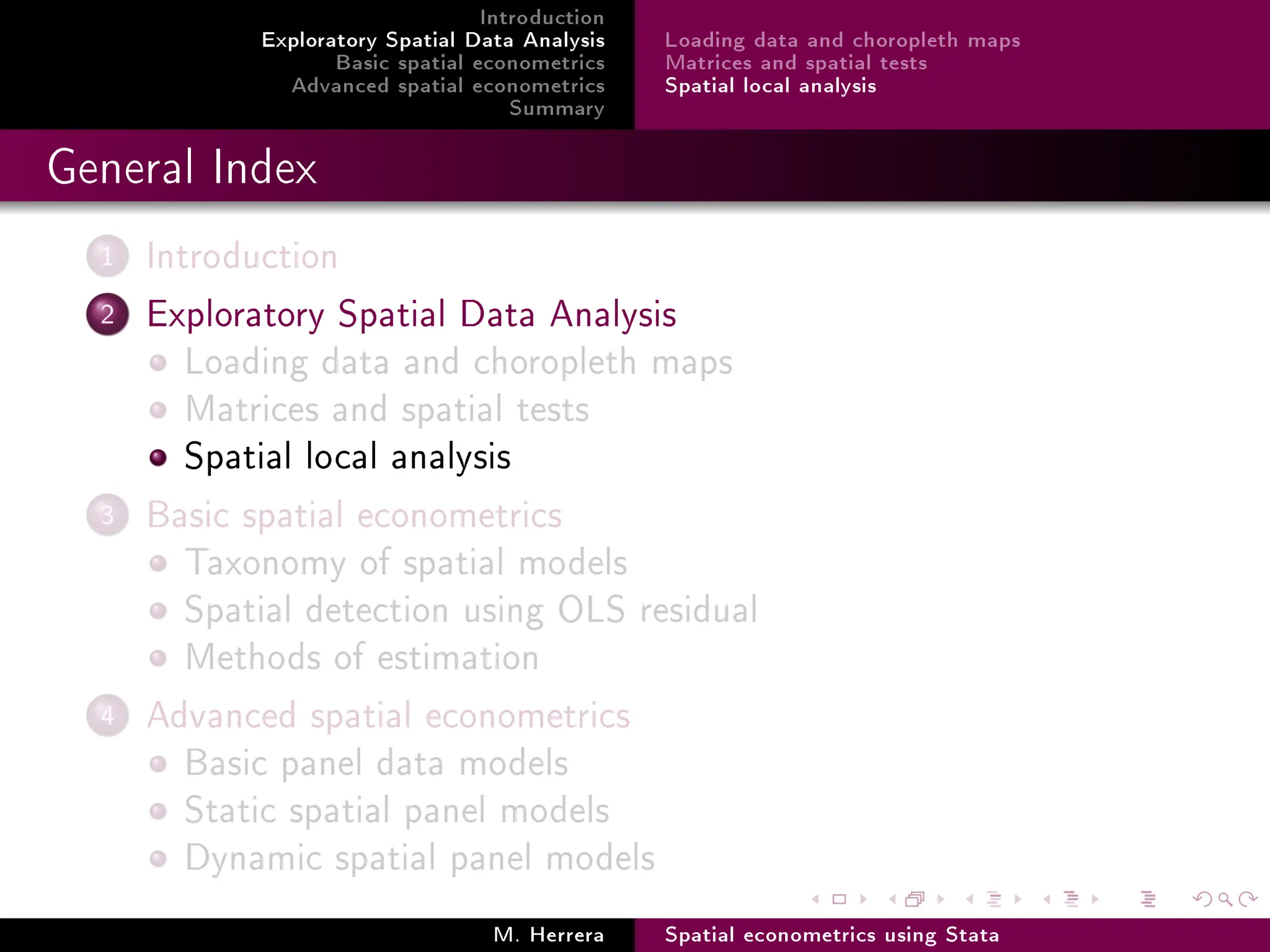Open Advanced spatial econometrics in header
The height and width of the screenshot is (952, 1270).
[x=448, y=86]
